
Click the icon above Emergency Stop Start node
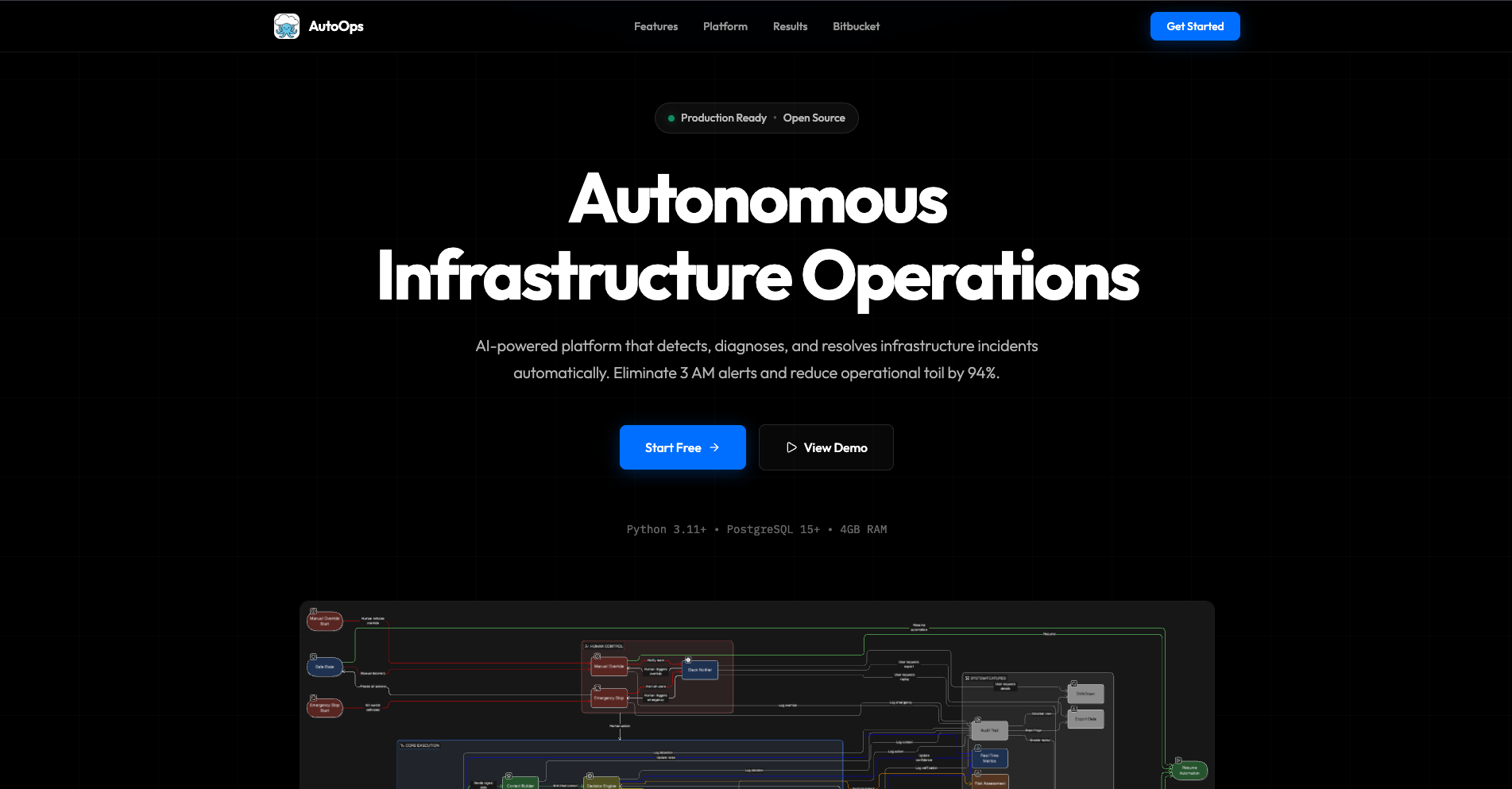coord(314,698)
